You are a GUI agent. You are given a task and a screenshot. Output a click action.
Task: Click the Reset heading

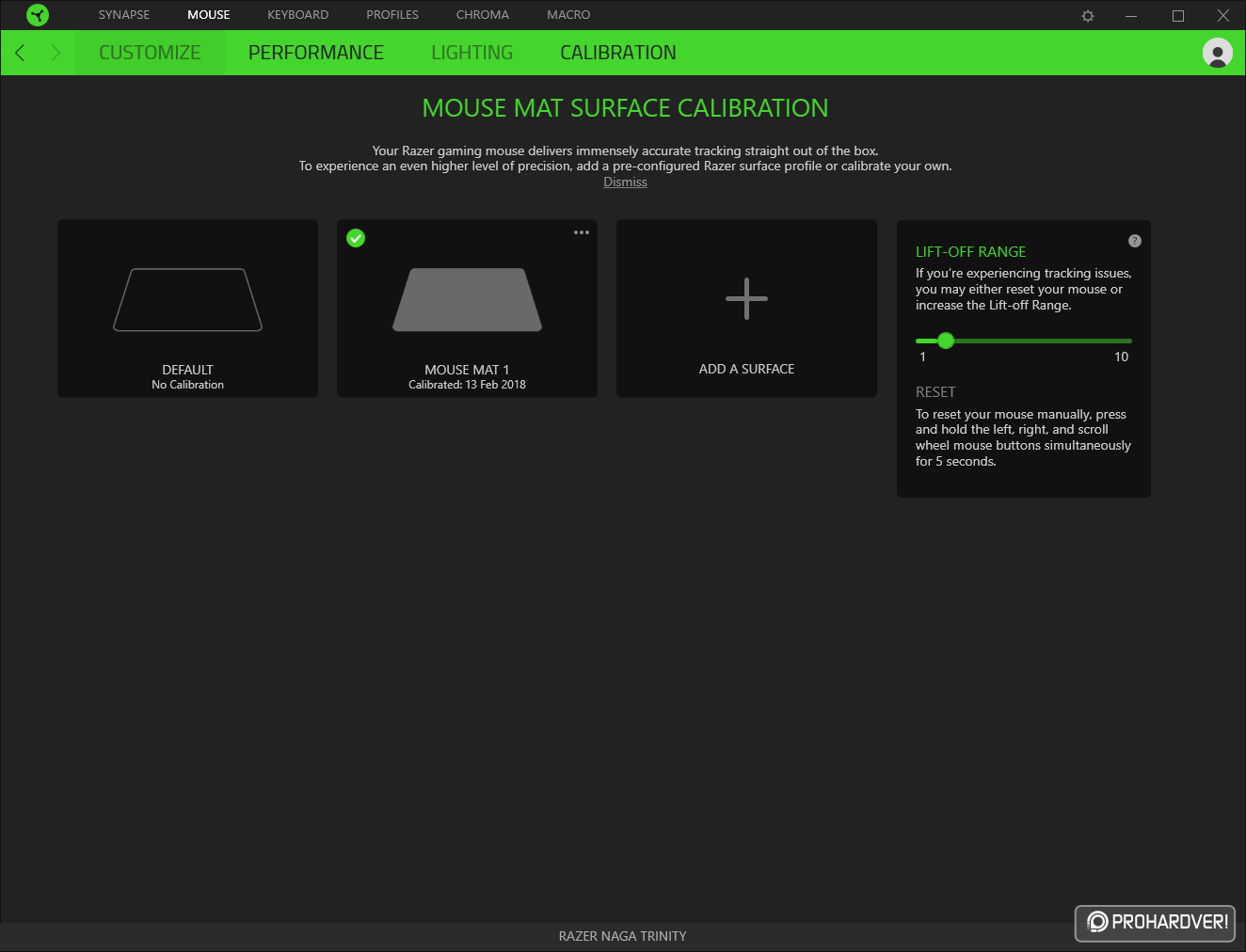935,392
